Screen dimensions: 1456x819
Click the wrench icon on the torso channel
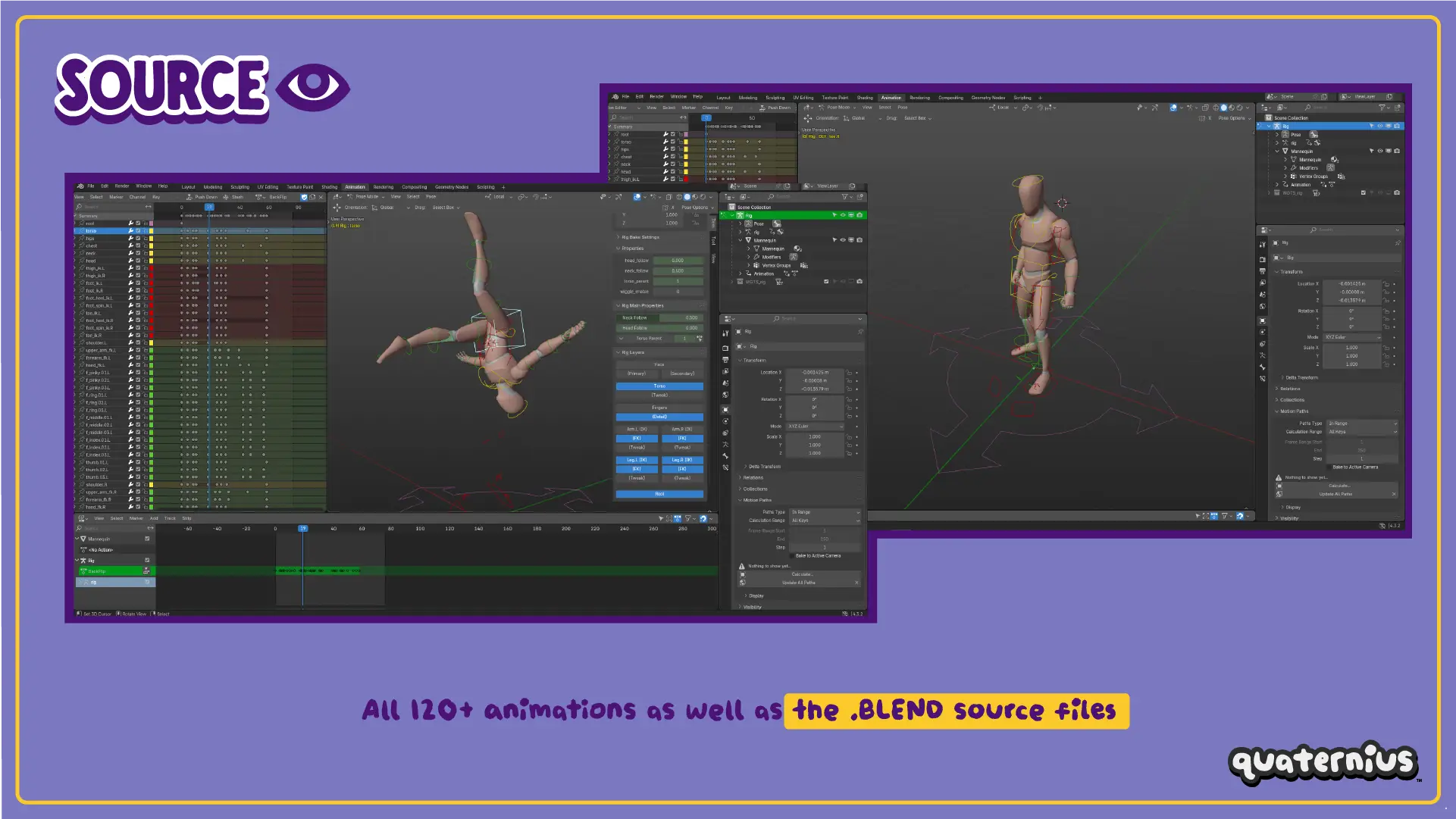pos(131,231)
